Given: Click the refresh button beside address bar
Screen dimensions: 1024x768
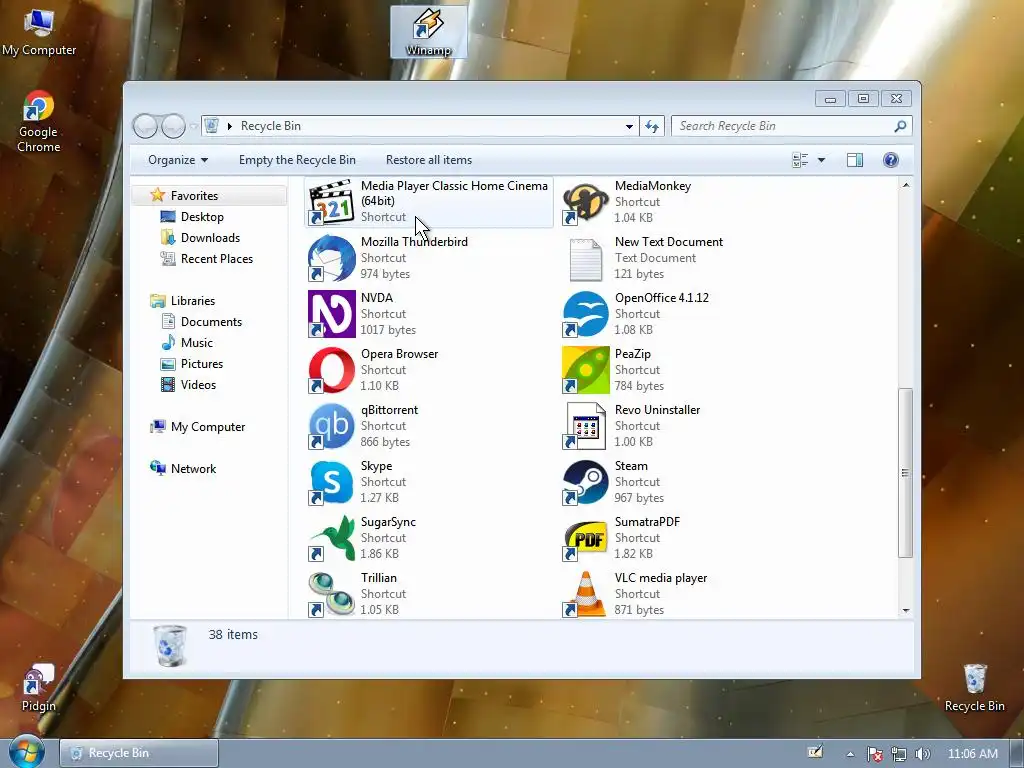Looking at the screenshot, I should point(652,126).
